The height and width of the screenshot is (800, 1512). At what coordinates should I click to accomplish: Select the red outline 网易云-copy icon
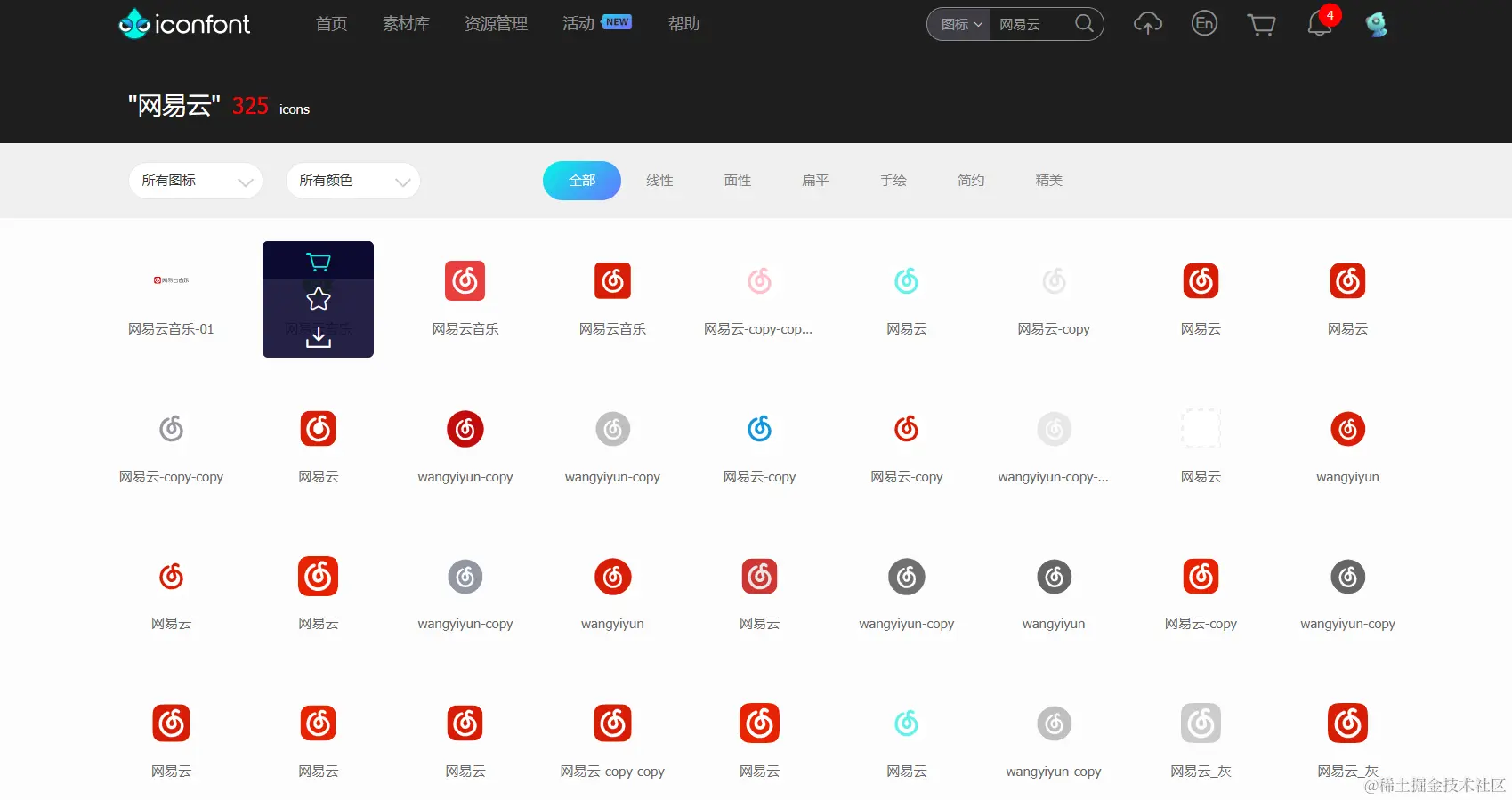click(x=906, y=429)
